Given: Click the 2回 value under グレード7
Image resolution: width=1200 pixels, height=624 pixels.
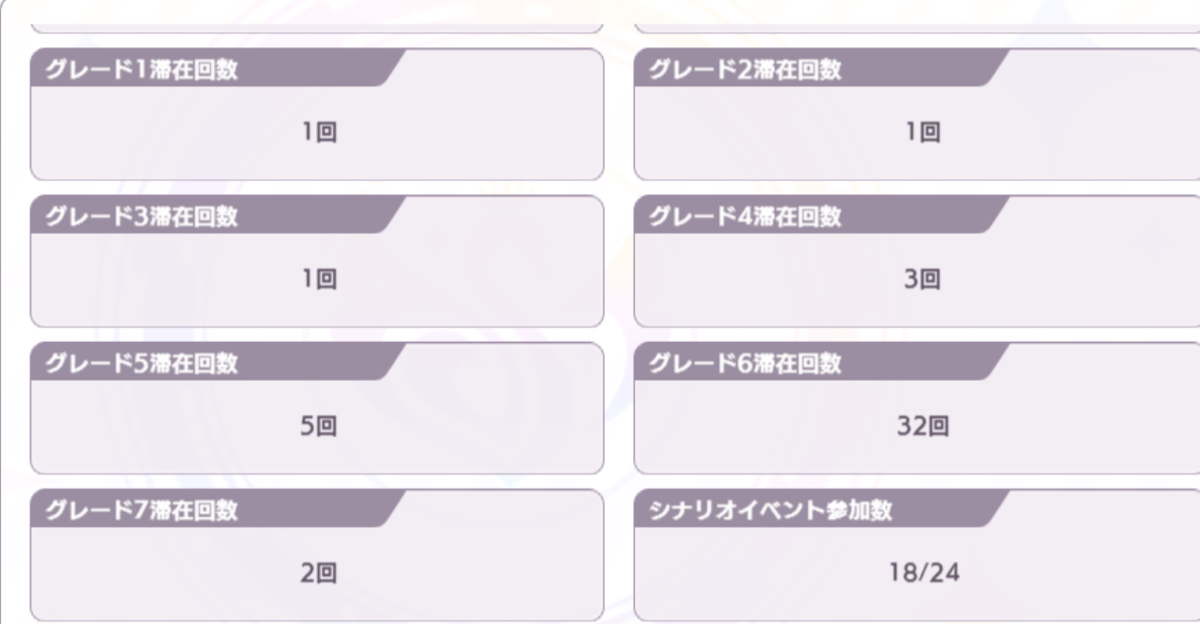Looking at the screenshot, I should (x=319, y=574).
